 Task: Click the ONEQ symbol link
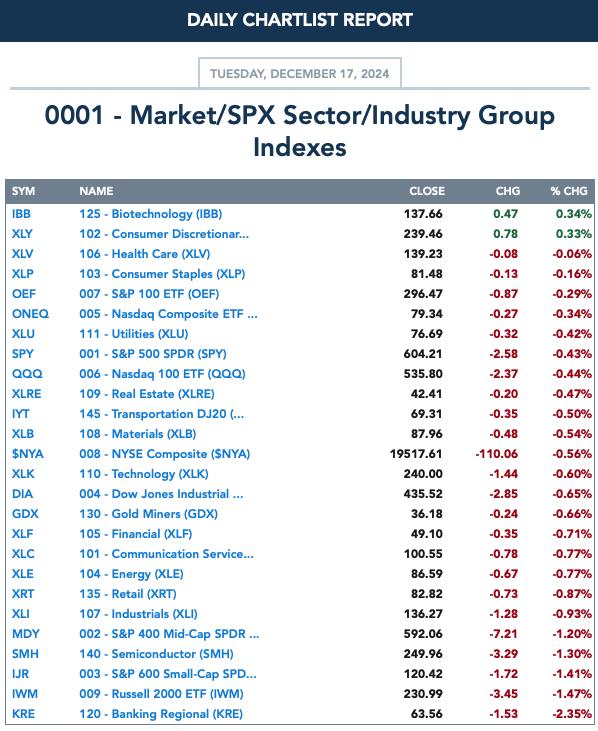point(30,314)
